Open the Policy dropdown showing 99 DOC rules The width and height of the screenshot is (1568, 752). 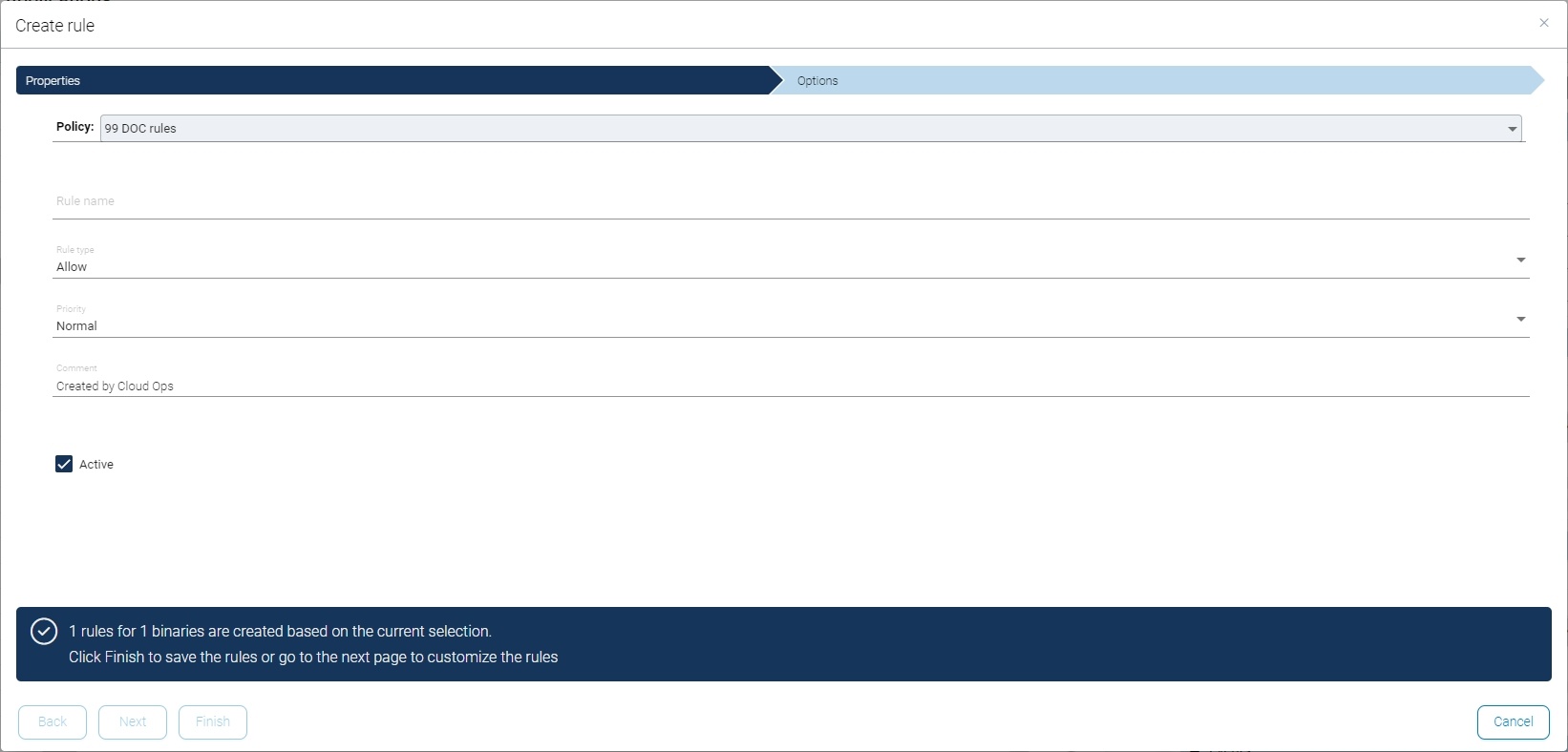tap(811, 128)
